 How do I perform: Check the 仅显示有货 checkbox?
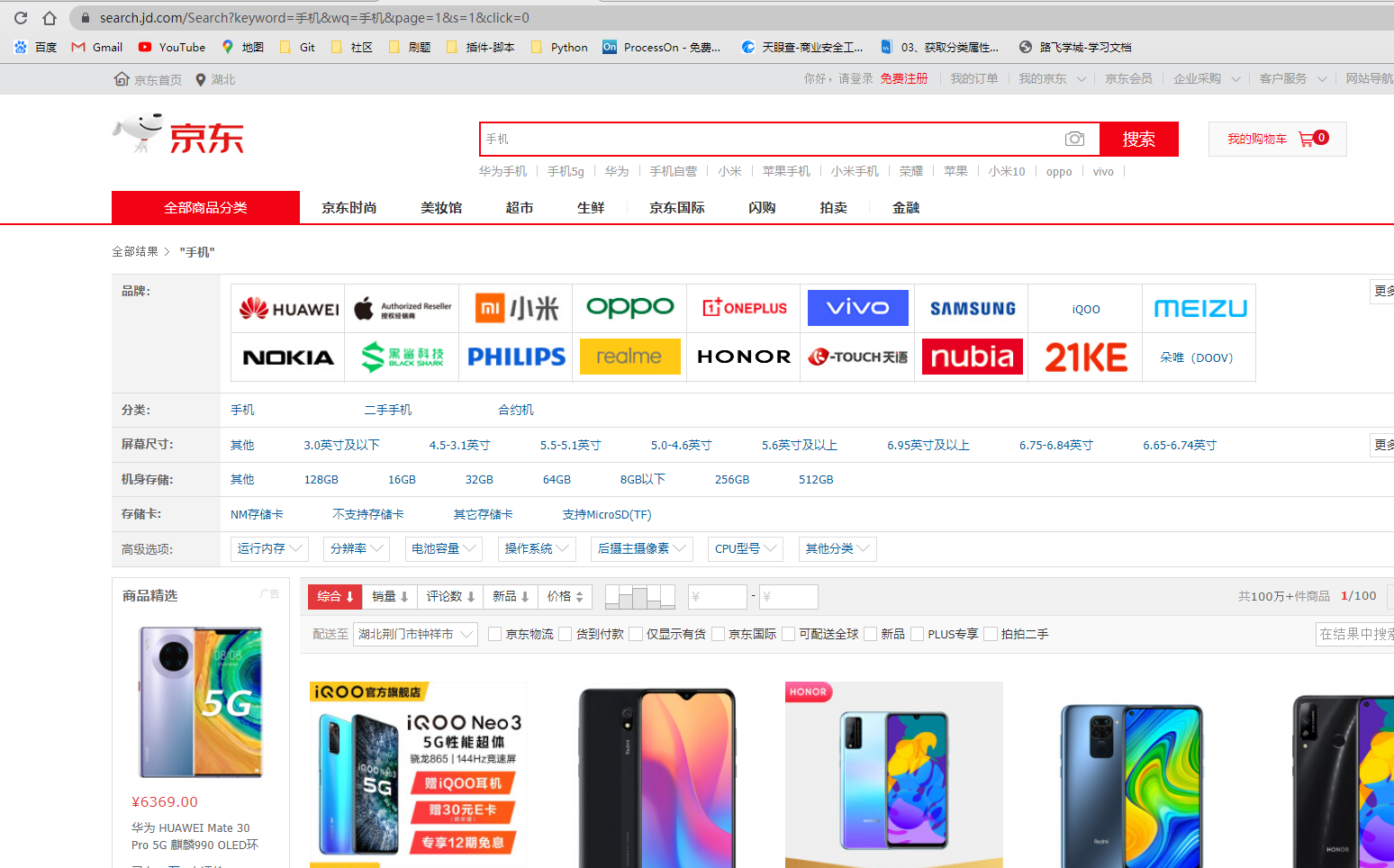tap(635, 634)
